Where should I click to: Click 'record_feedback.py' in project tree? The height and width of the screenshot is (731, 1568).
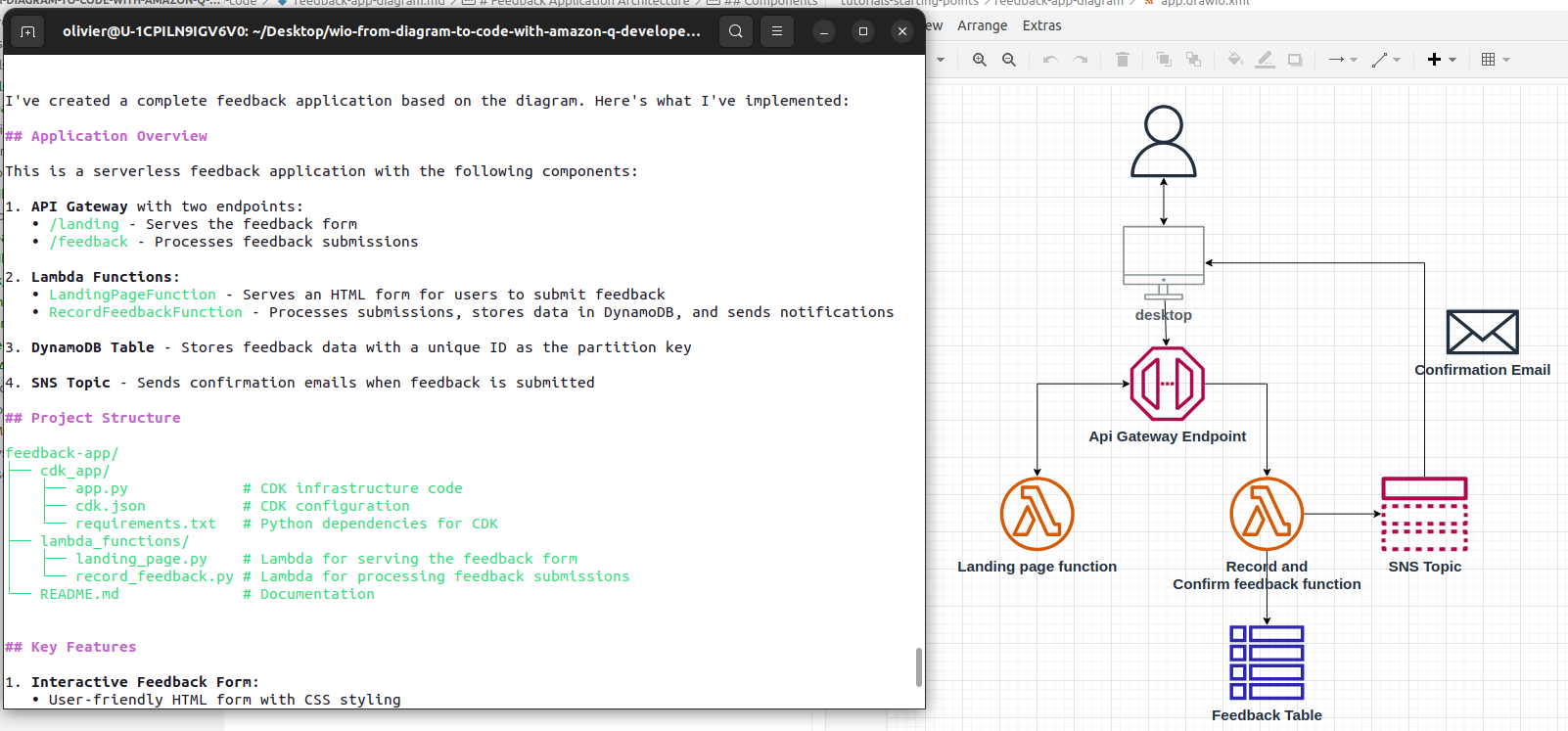[x=155, y=576]
